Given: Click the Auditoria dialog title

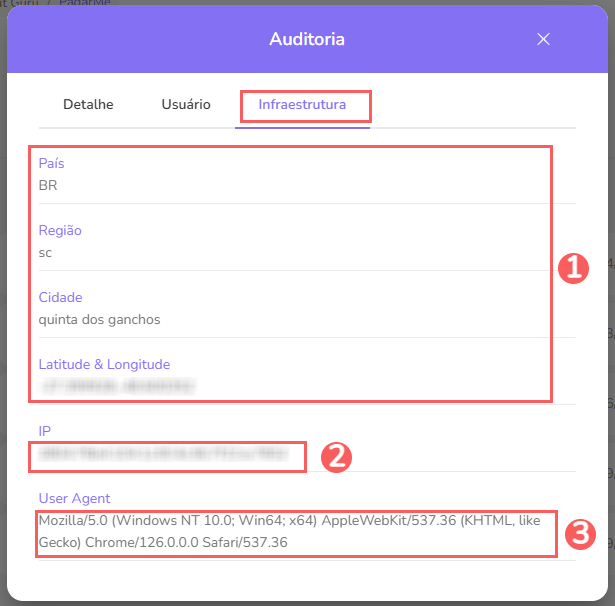Looking at the screenshot, I should [x=307, y=39].
